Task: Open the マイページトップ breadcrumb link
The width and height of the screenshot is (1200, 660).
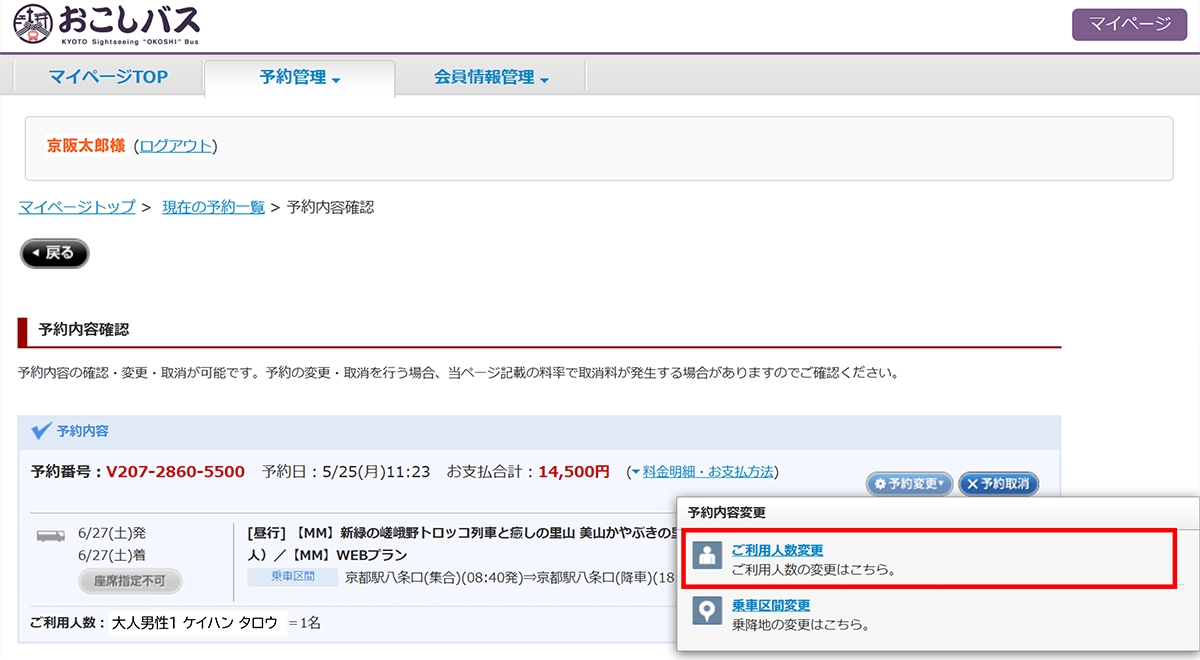Action: (x=77, y=207)
